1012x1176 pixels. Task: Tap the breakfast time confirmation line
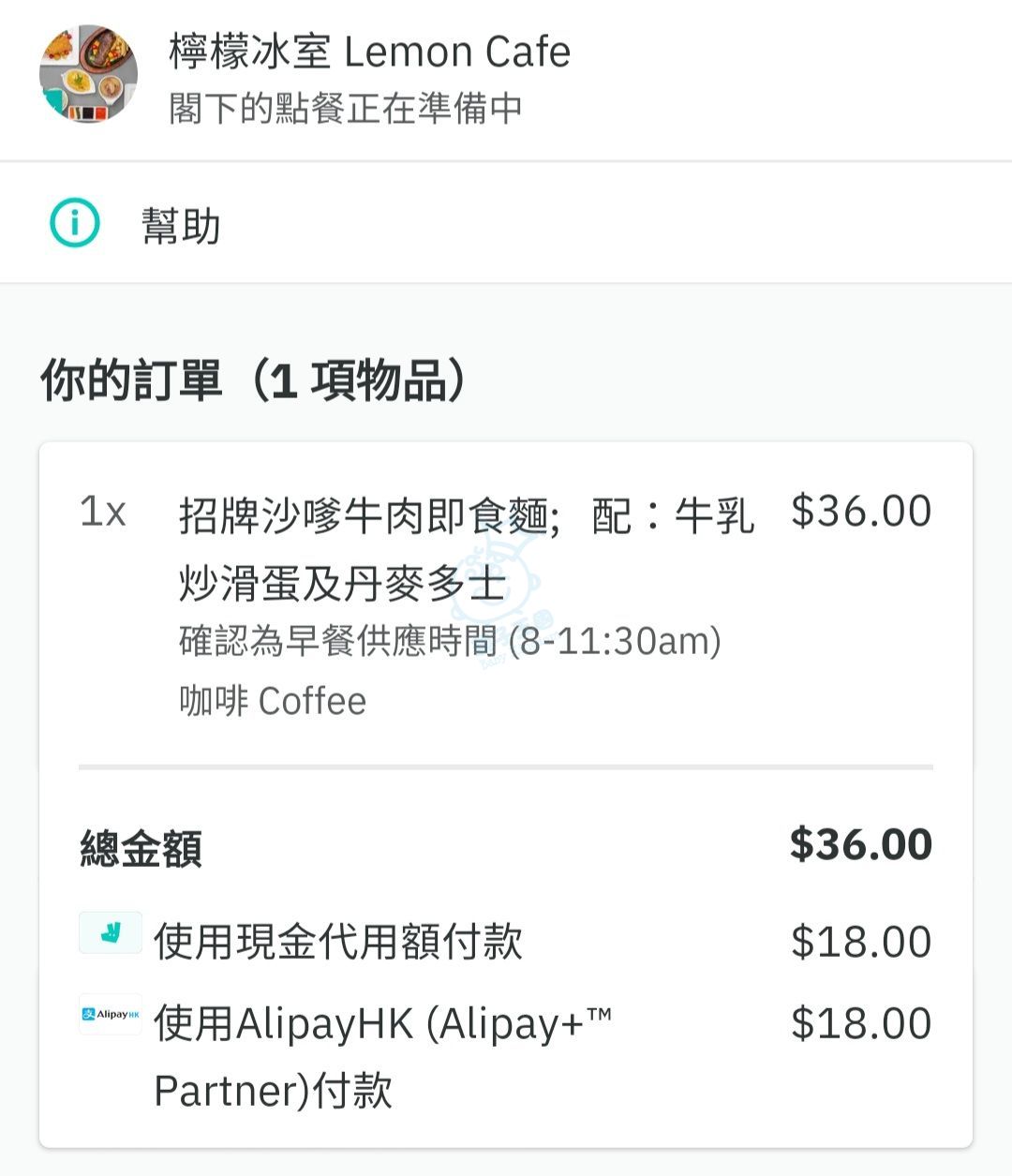point(450,642)
